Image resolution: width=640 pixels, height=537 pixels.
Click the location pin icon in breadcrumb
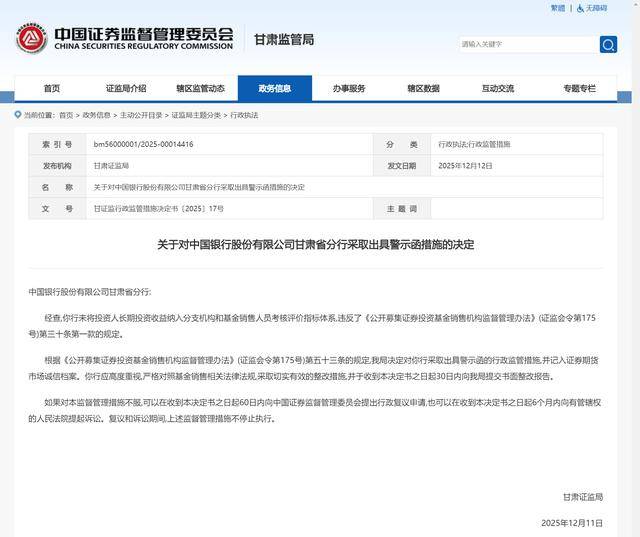click(18, 115)
